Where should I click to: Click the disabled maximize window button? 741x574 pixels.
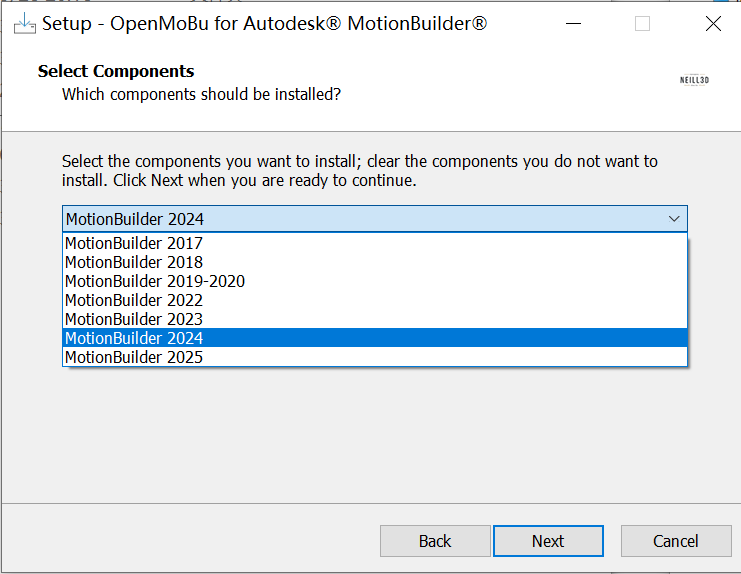(x=642, y=24)
